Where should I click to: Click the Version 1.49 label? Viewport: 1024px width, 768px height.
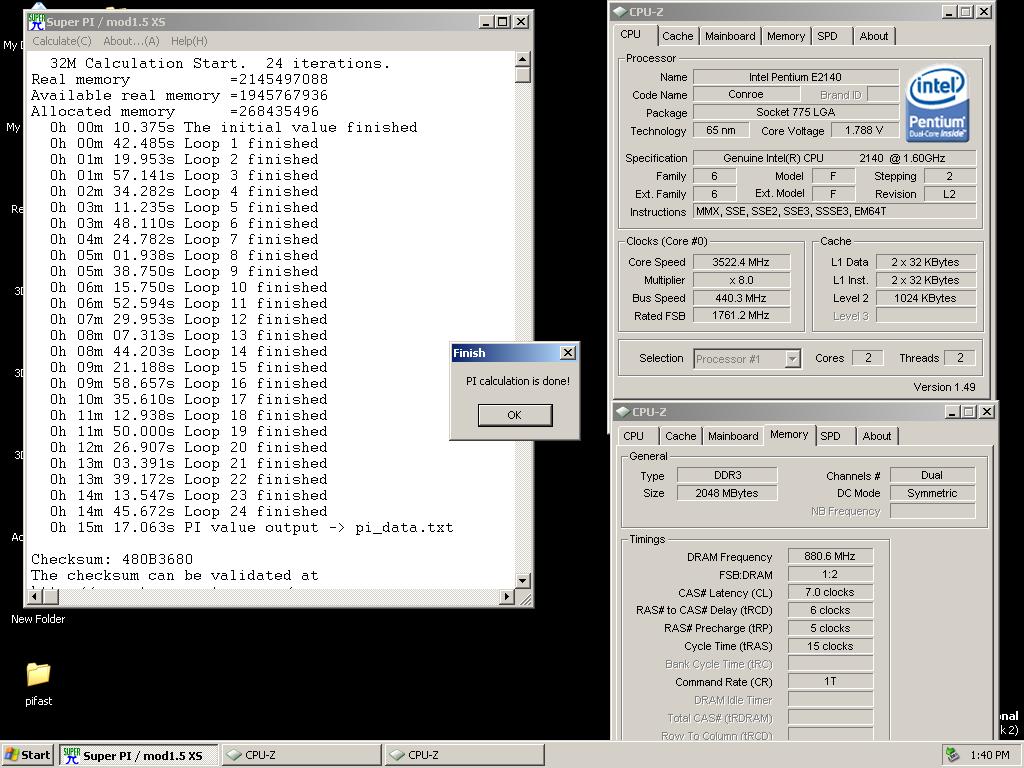944,387
